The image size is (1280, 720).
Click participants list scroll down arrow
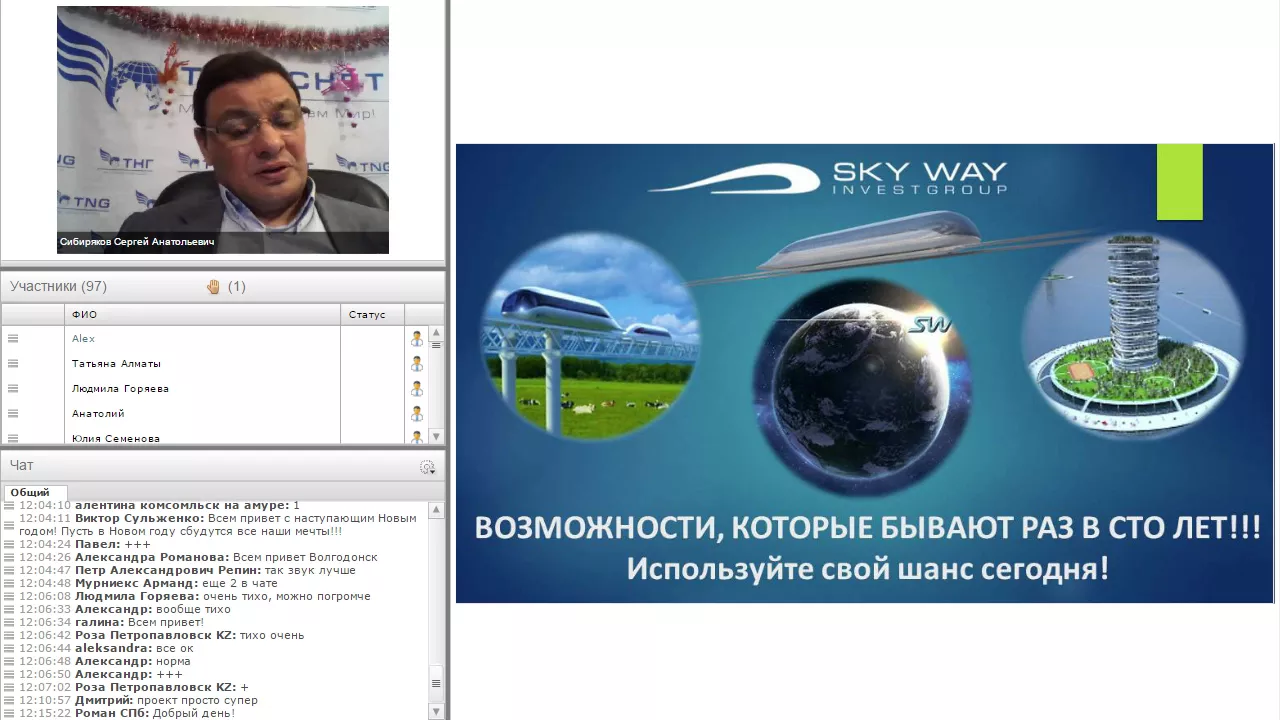pyautogui.click(x=436, y=436)
